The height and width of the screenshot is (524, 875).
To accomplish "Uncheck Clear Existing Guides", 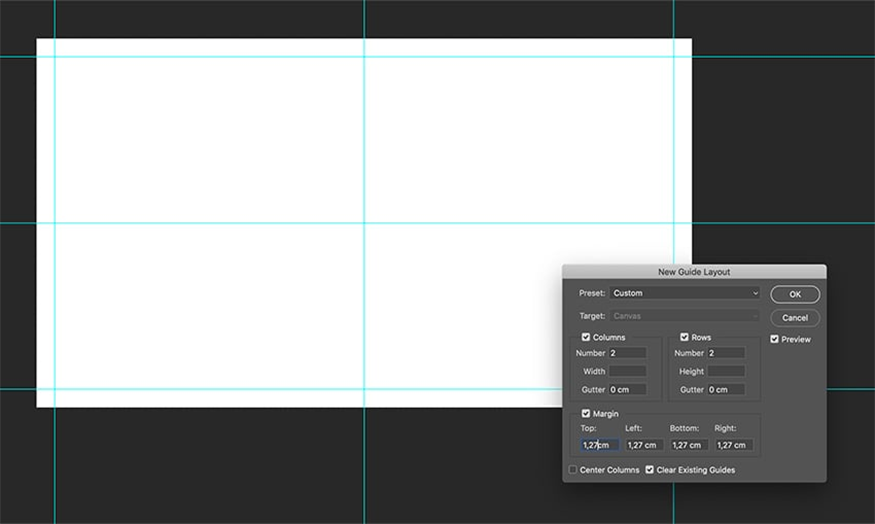I will (650, 470).
